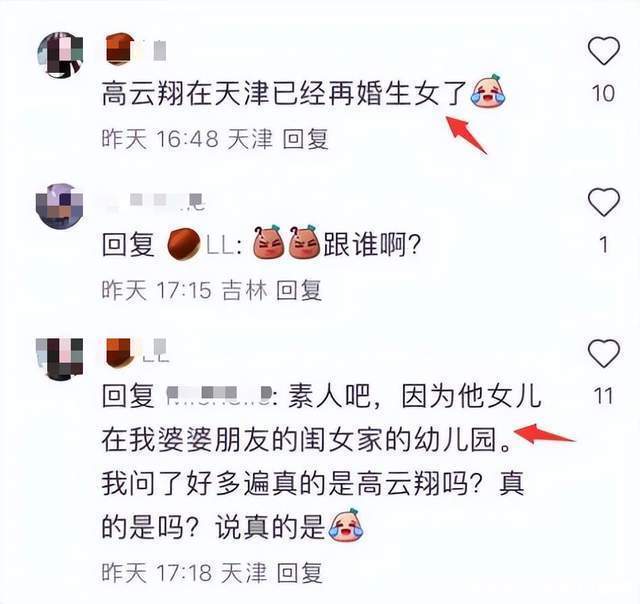Tap the confused emoji pair before 跟谁啊

(286, 242)
